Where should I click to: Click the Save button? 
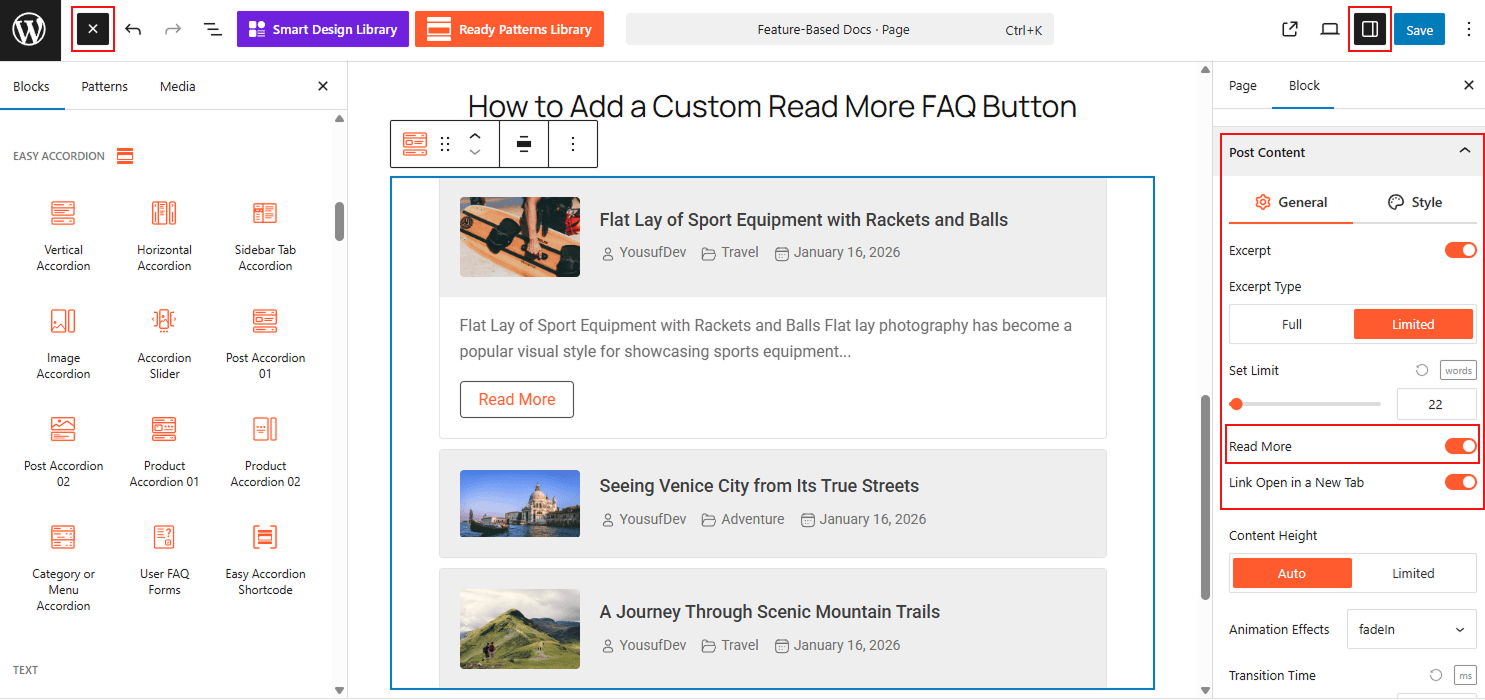(1419, 29)
